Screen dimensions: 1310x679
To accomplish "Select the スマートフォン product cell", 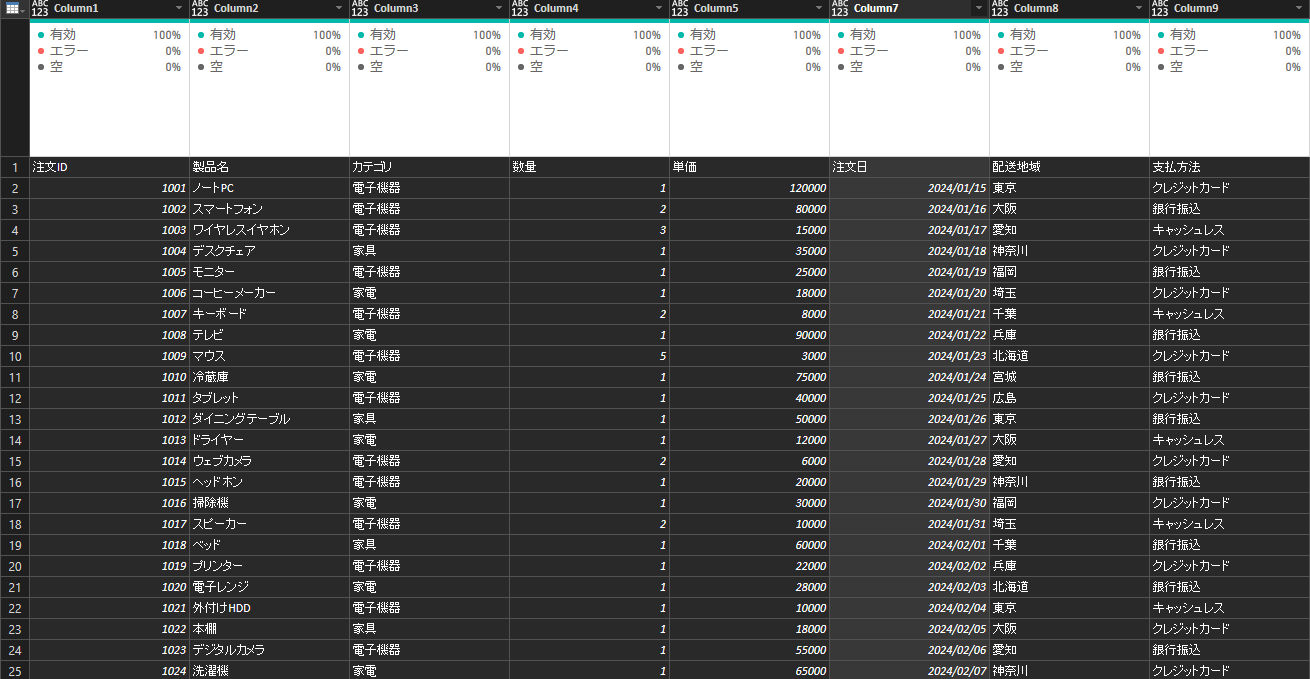I will point(270,209).
